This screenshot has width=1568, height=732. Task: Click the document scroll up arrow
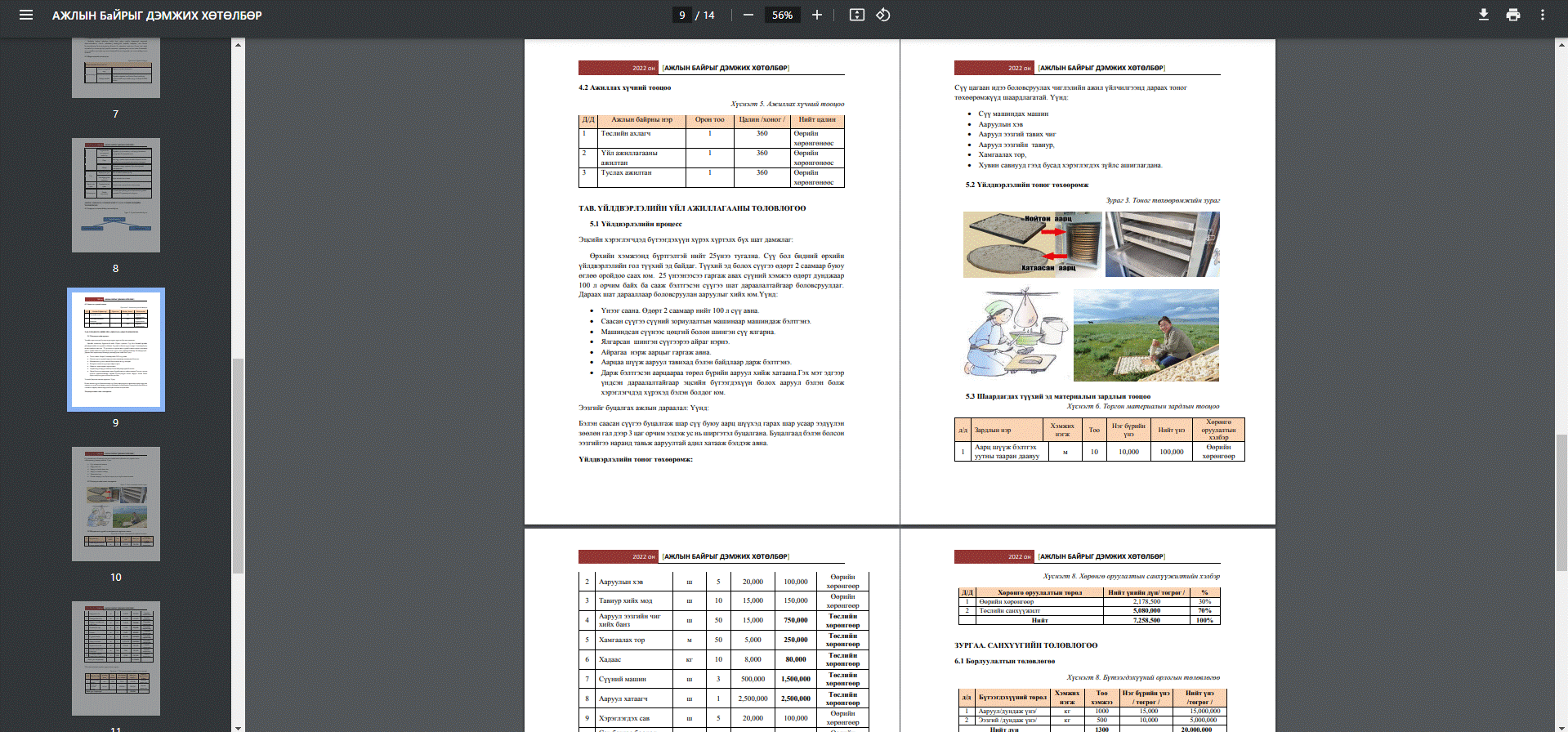[x=1561, y=44]
